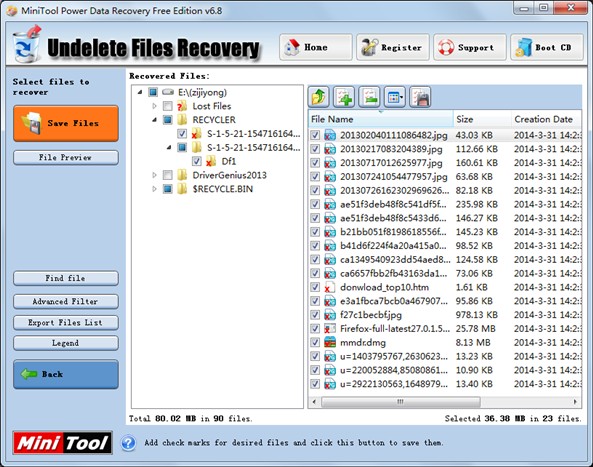Screen dimensions: 593x467
Task: Click the save files toolbar disk icon
Action: pyautogui.click(x=420, y=97)
